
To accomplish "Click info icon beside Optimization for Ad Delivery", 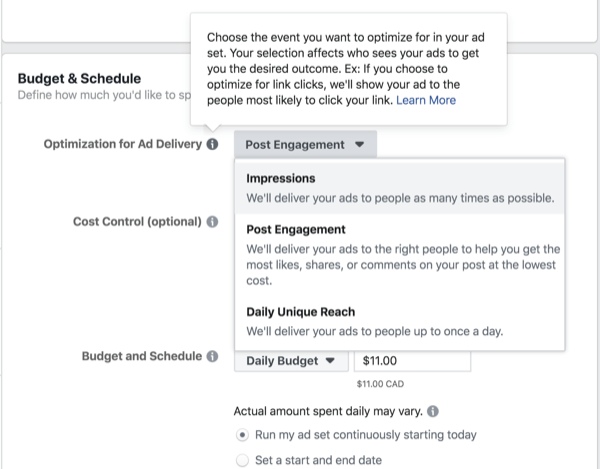I will coord(212,144).
